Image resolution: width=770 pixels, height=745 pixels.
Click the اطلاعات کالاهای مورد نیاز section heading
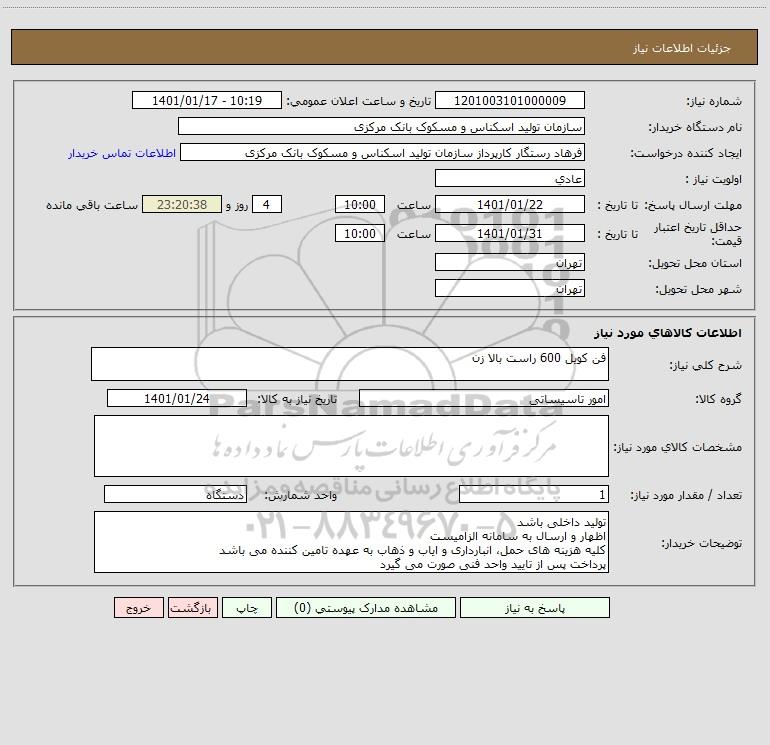668,333
